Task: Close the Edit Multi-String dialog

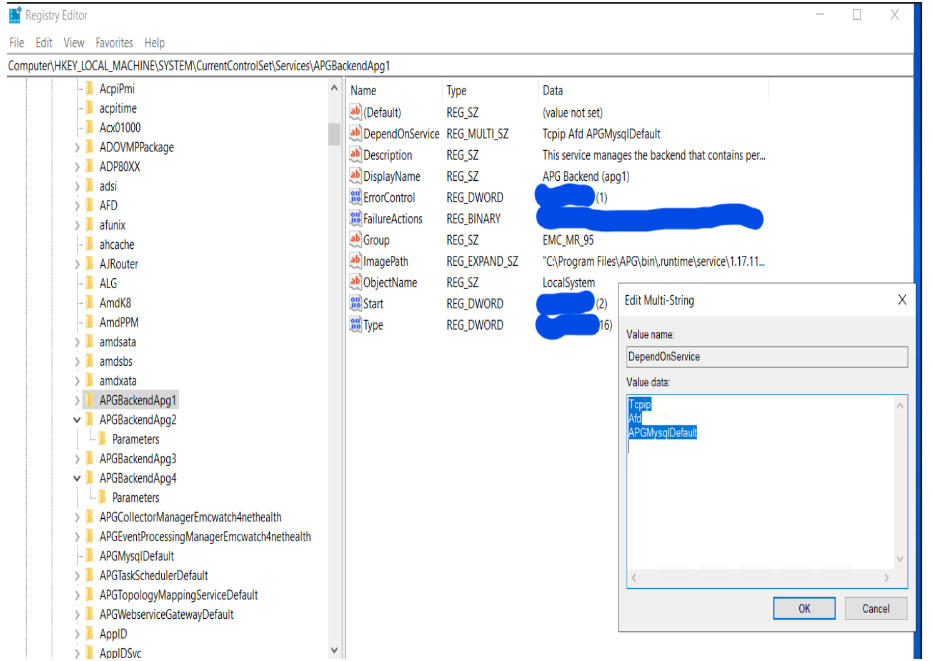Action: (902, 300)
